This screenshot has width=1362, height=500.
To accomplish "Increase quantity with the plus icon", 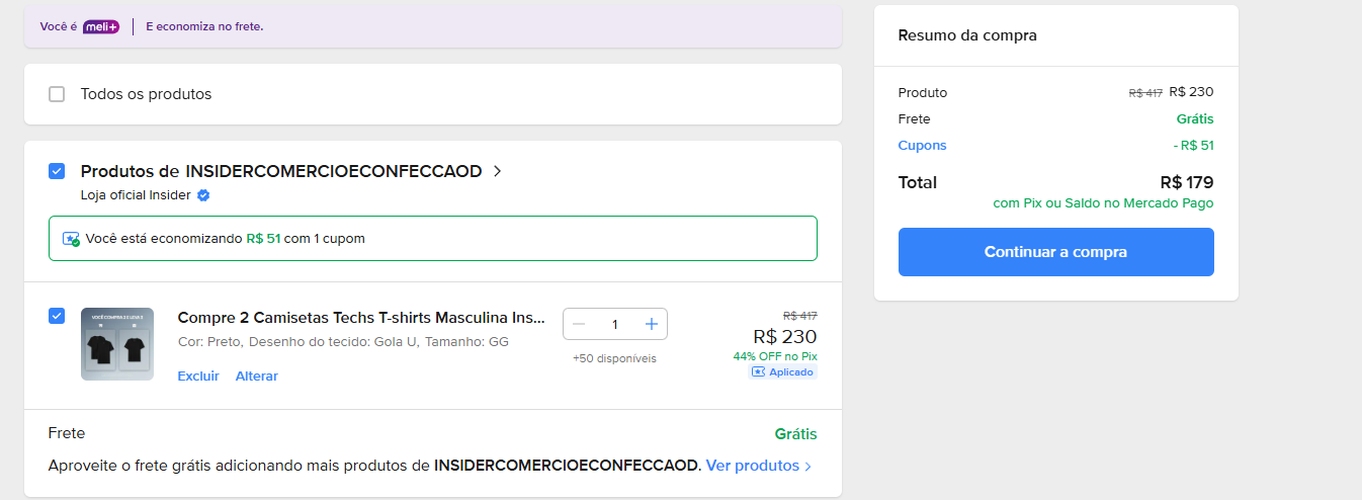I will (x=651, y=324).
